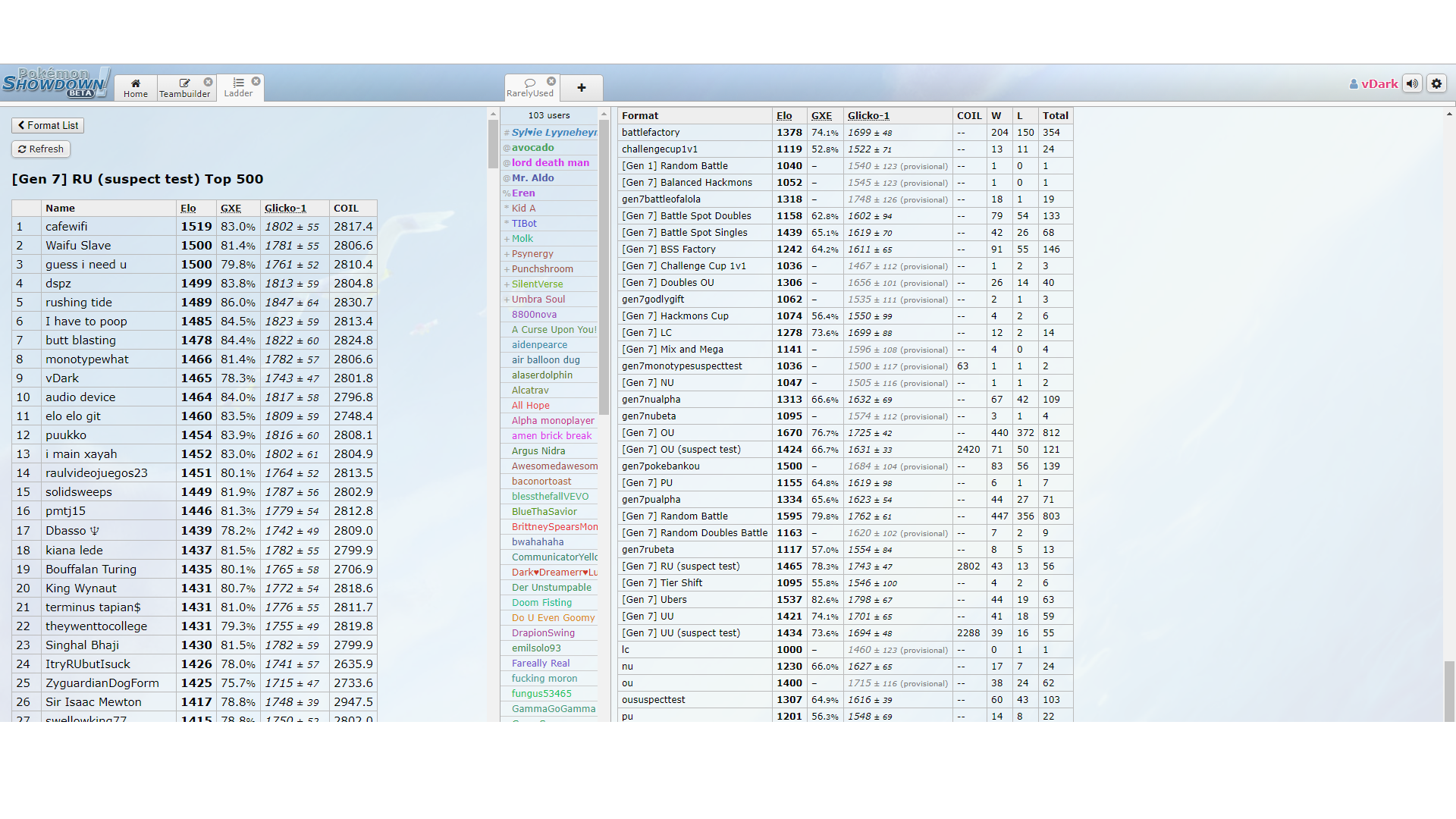This screenshot has width=1456, height=819.
Task: Switch to the Teambuilder tab
Action: [184, 87]
